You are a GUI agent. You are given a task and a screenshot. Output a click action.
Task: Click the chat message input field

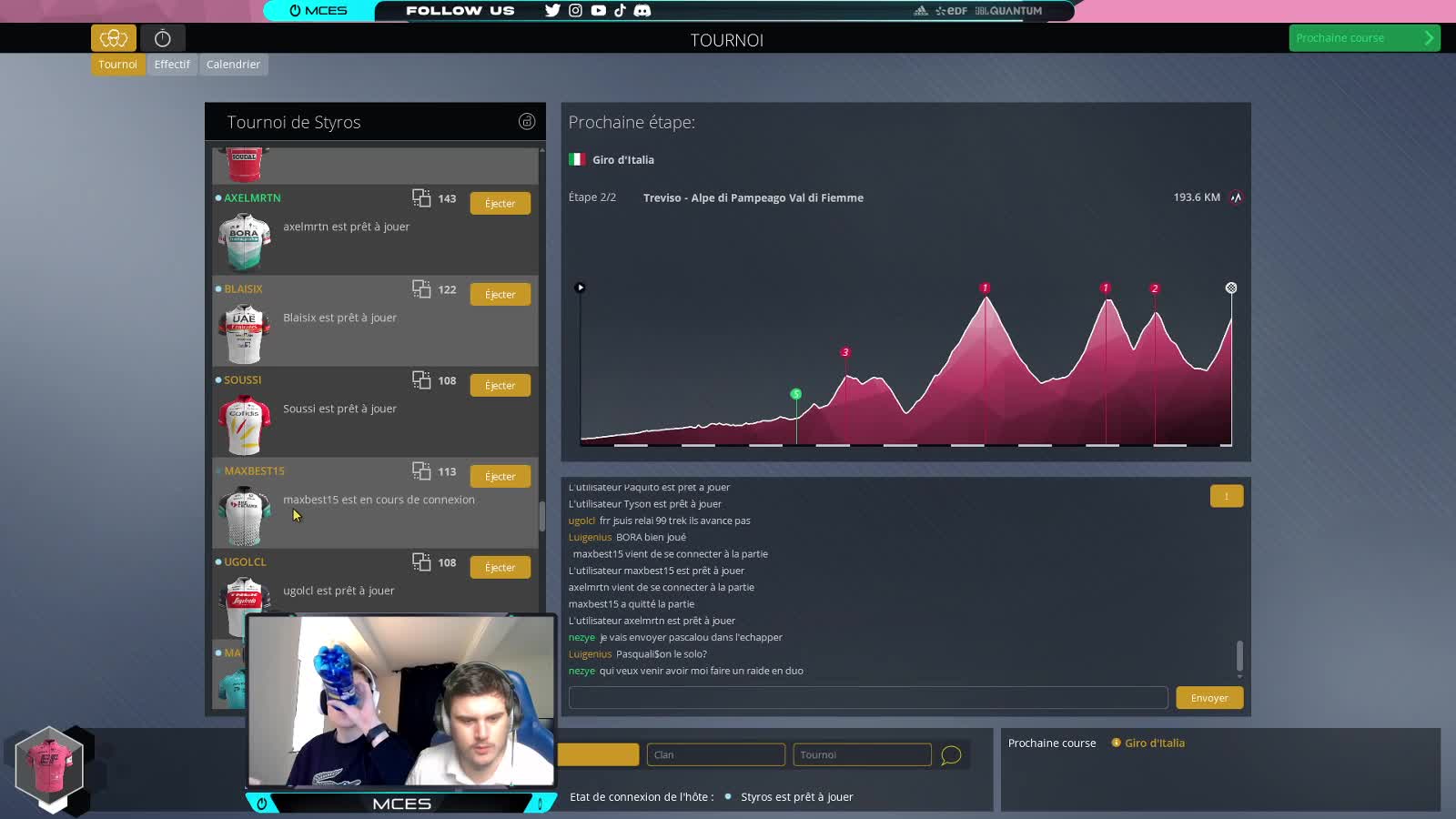point(867,698)
